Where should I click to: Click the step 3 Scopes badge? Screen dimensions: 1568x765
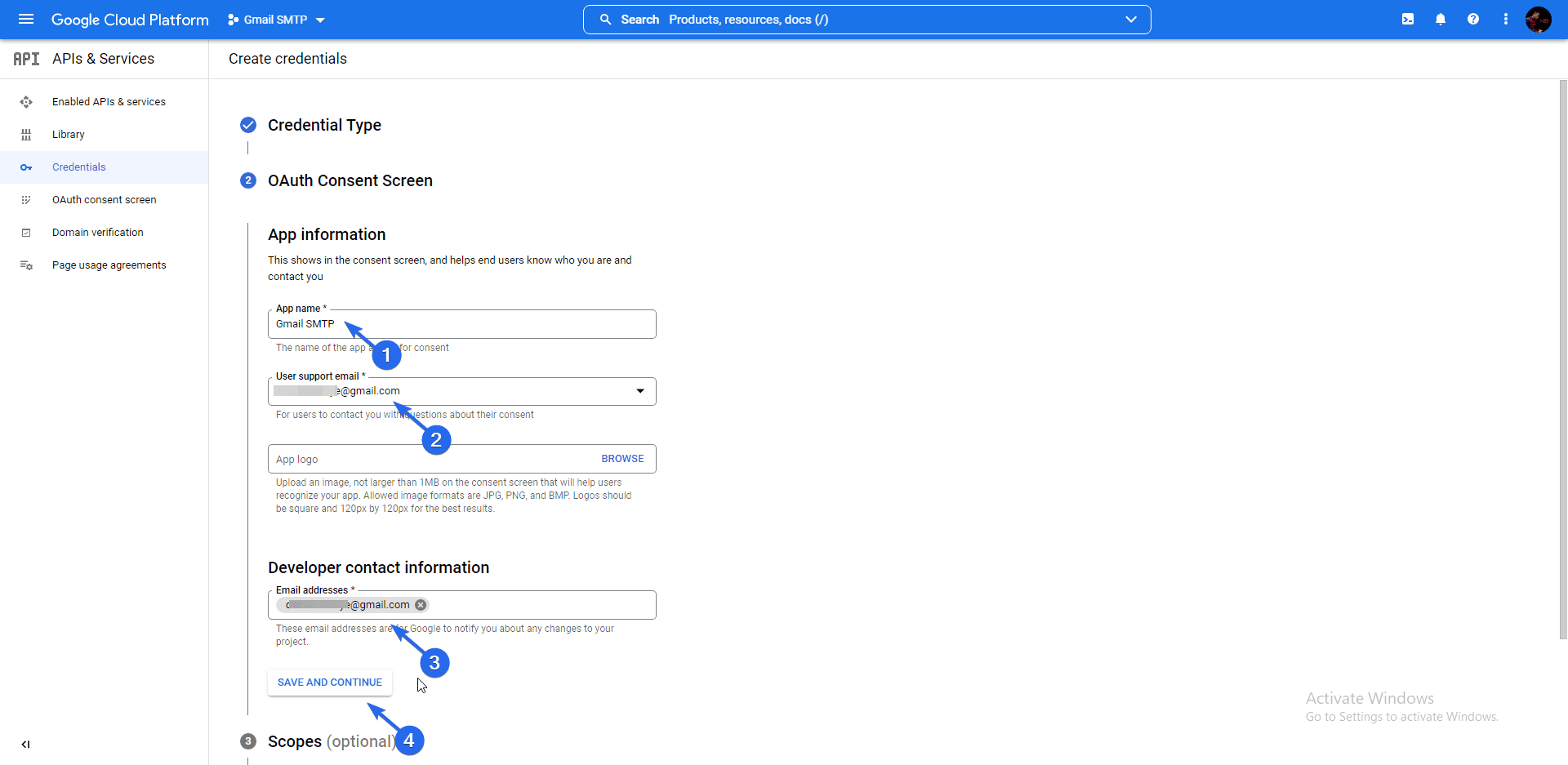coord(248,741)
